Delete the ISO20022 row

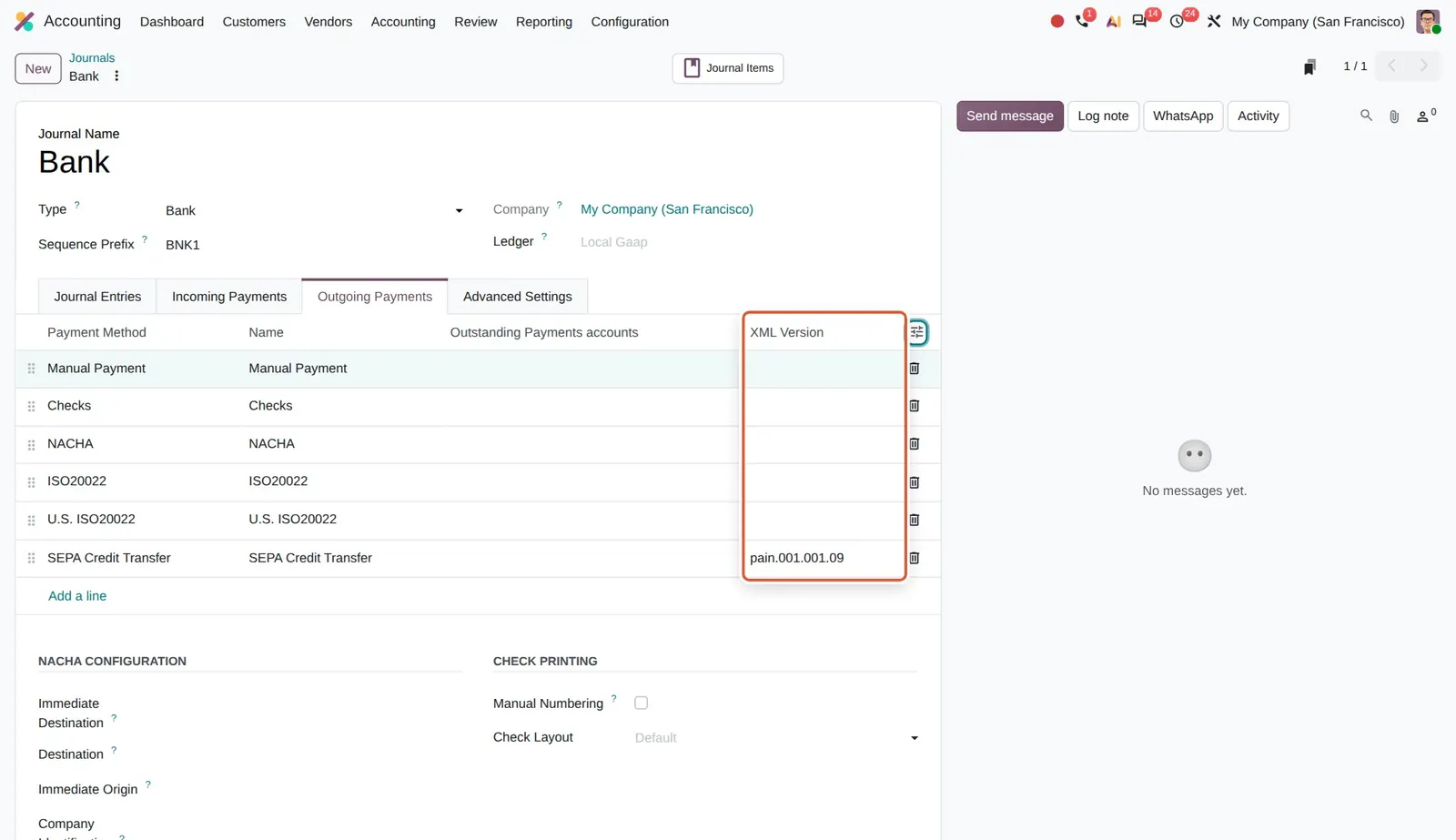915,482
